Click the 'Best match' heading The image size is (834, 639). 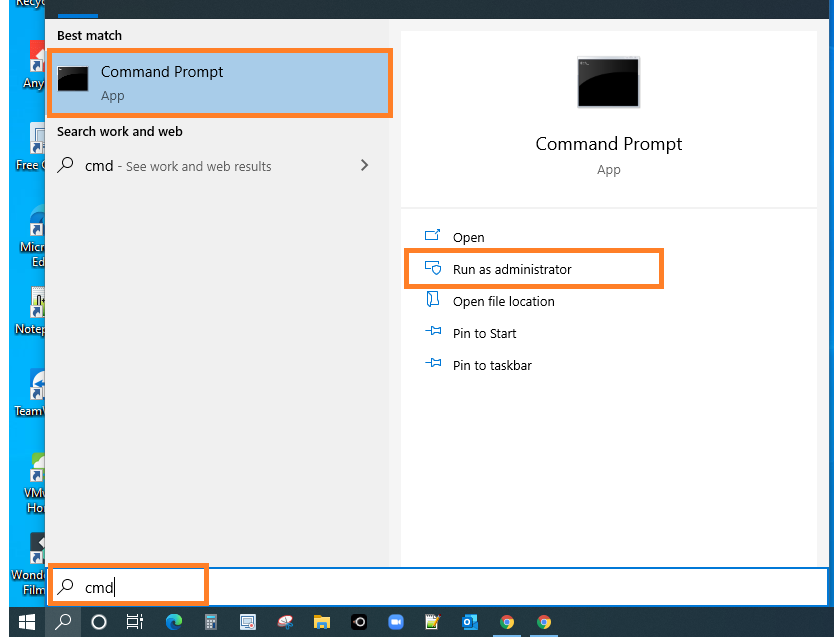tap(89, 36)
